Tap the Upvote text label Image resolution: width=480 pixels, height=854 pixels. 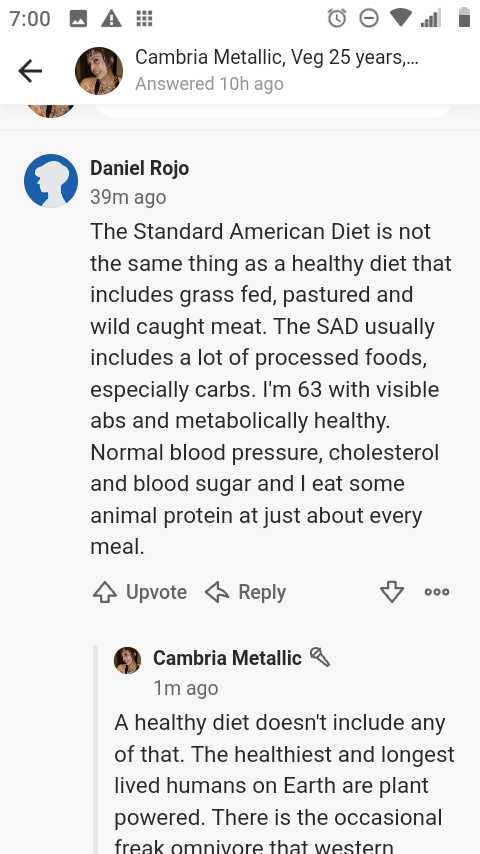coord(156,592)
